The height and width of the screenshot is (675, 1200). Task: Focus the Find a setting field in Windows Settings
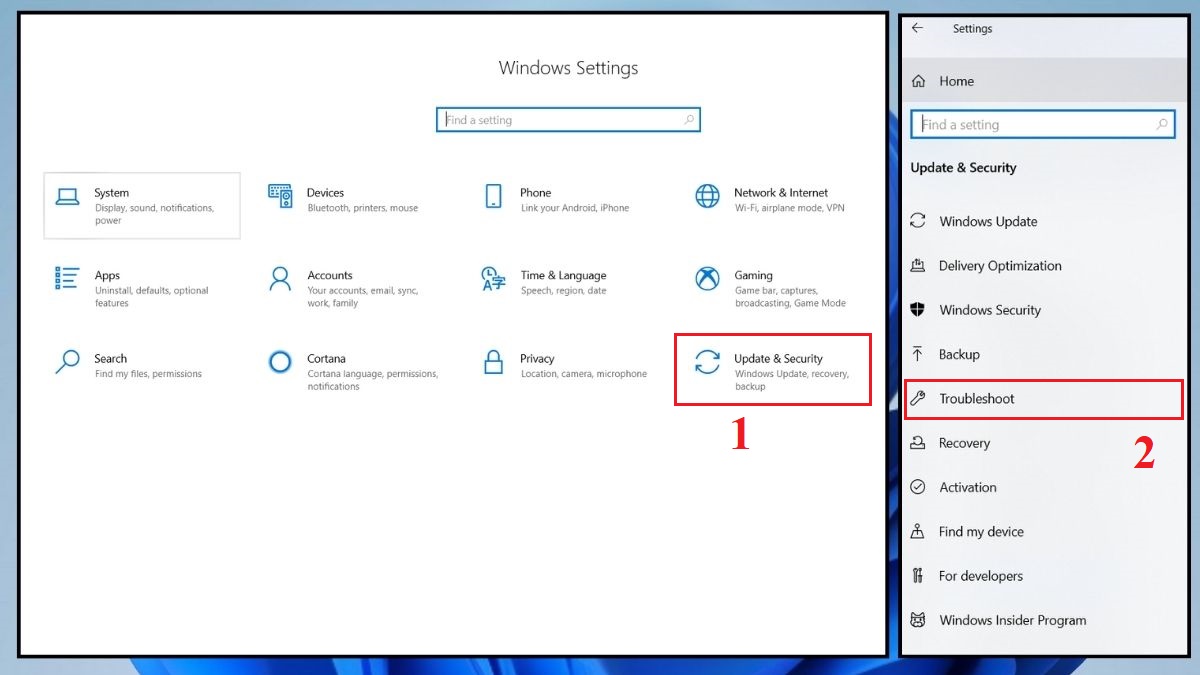click(568, 120)
